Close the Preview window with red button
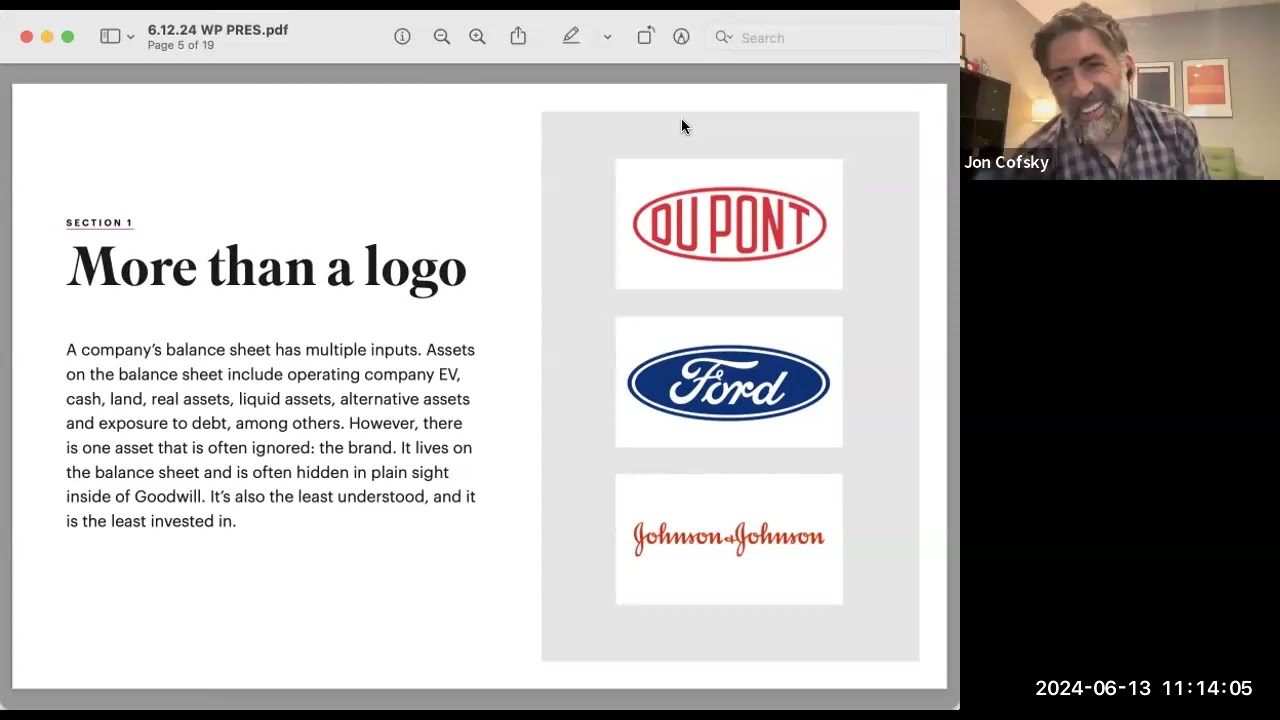The image size is (1280, 720). [x=27, y=37]
